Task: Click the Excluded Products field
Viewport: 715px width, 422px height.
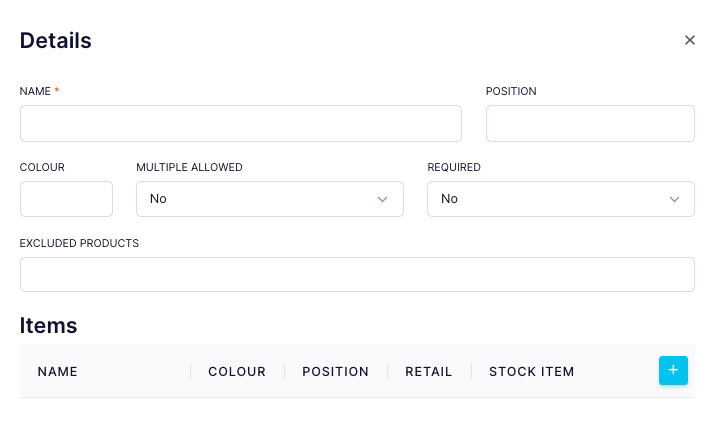Action: pyautogui.click(x=357, y=275)
